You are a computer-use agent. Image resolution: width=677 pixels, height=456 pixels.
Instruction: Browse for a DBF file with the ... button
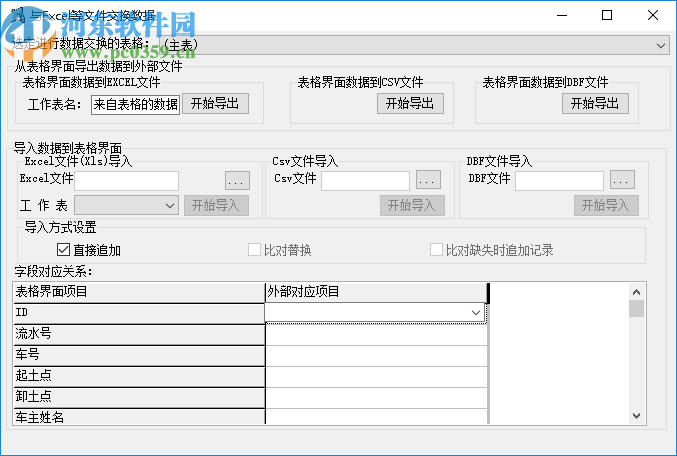[622, 180]
